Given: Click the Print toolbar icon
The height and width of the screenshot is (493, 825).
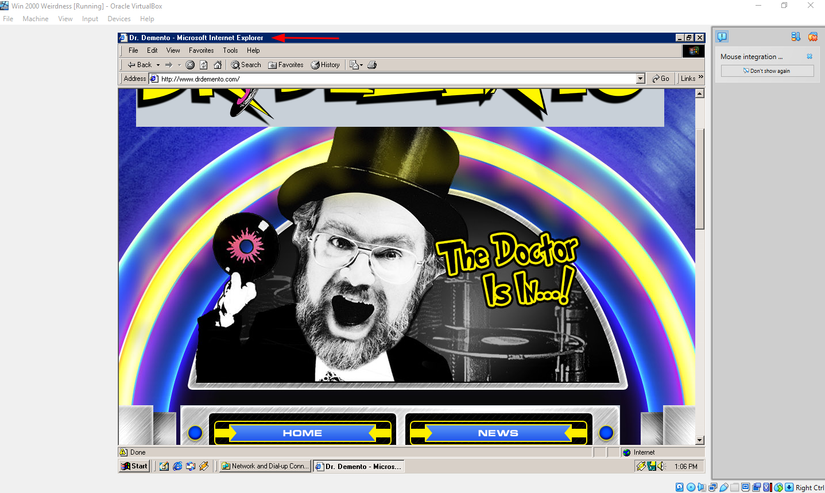Looking at the screenshot, I should tap(372, 65).
